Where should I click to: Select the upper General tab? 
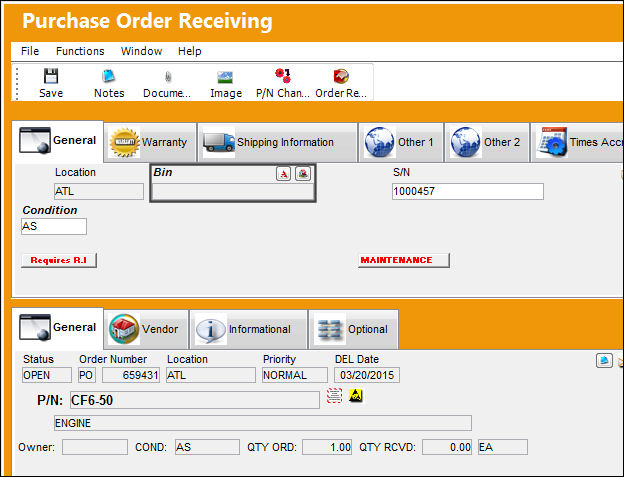[58, 141]
